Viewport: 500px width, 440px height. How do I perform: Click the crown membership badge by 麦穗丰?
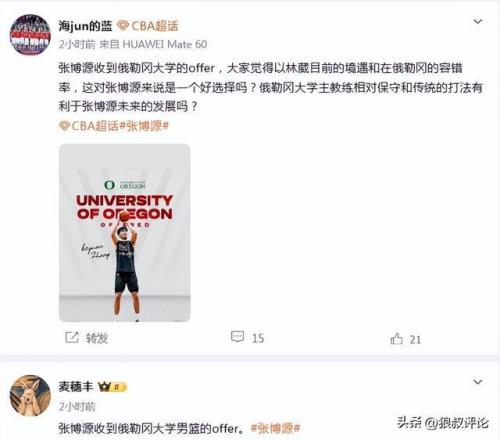pyautogui.click(x=112, y=387)
